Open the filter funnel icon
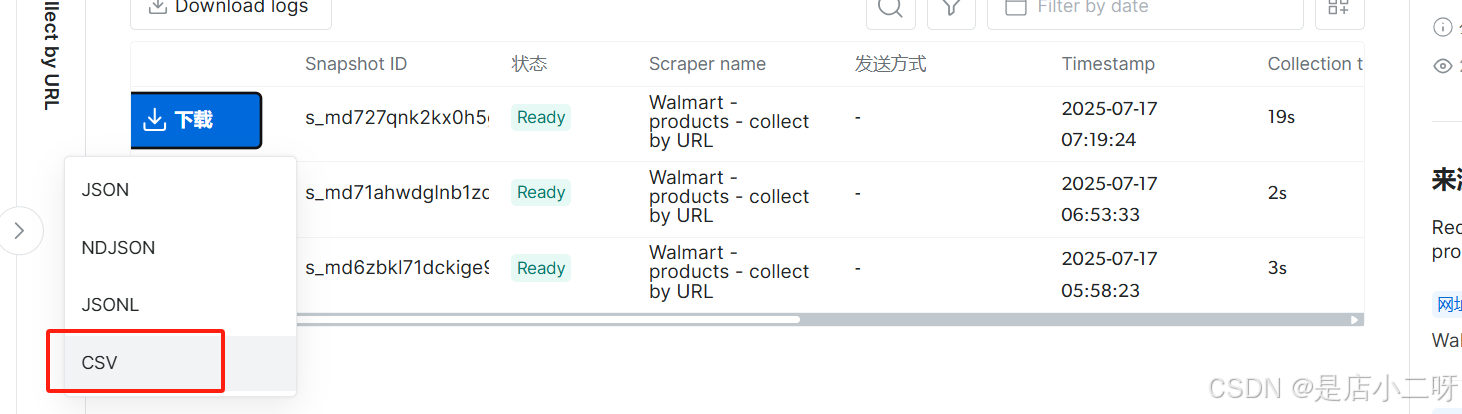This screenshot has height=414, width=1462. click(x=951, y=8)
